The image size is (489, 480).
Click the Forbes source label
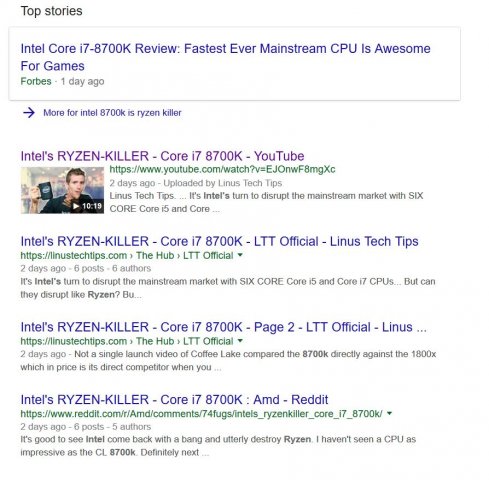[36, 81]
